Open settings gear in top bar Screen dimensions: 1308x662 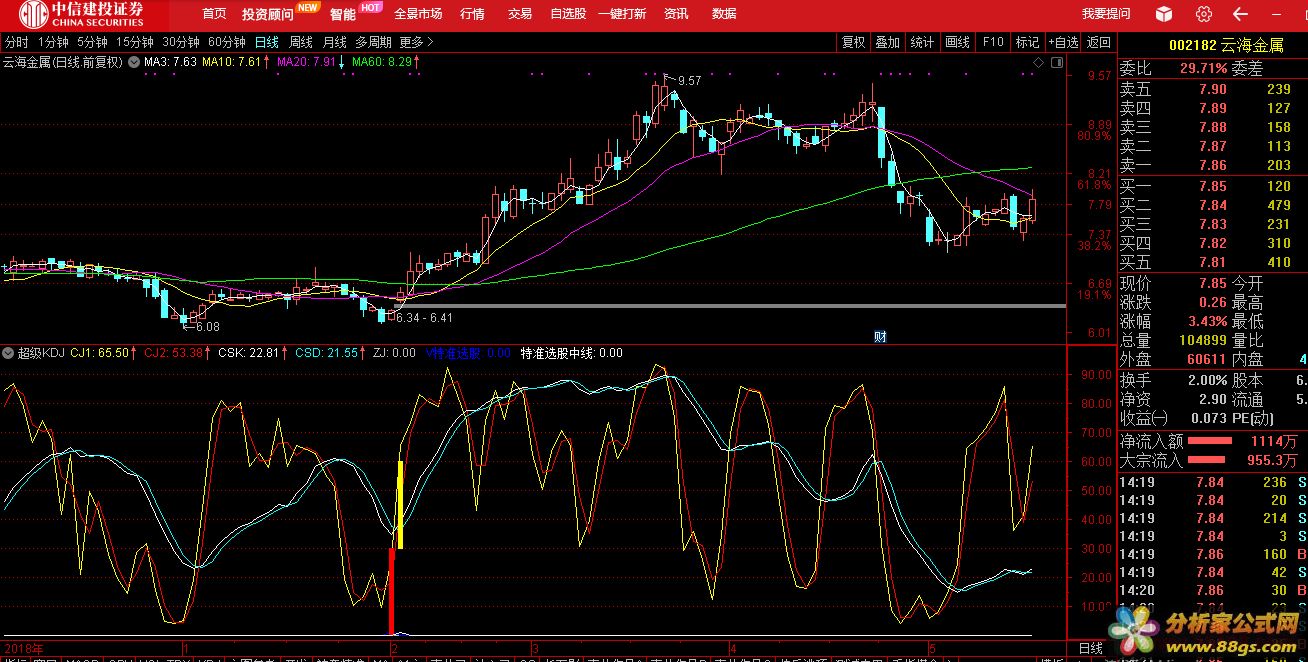1204,14
